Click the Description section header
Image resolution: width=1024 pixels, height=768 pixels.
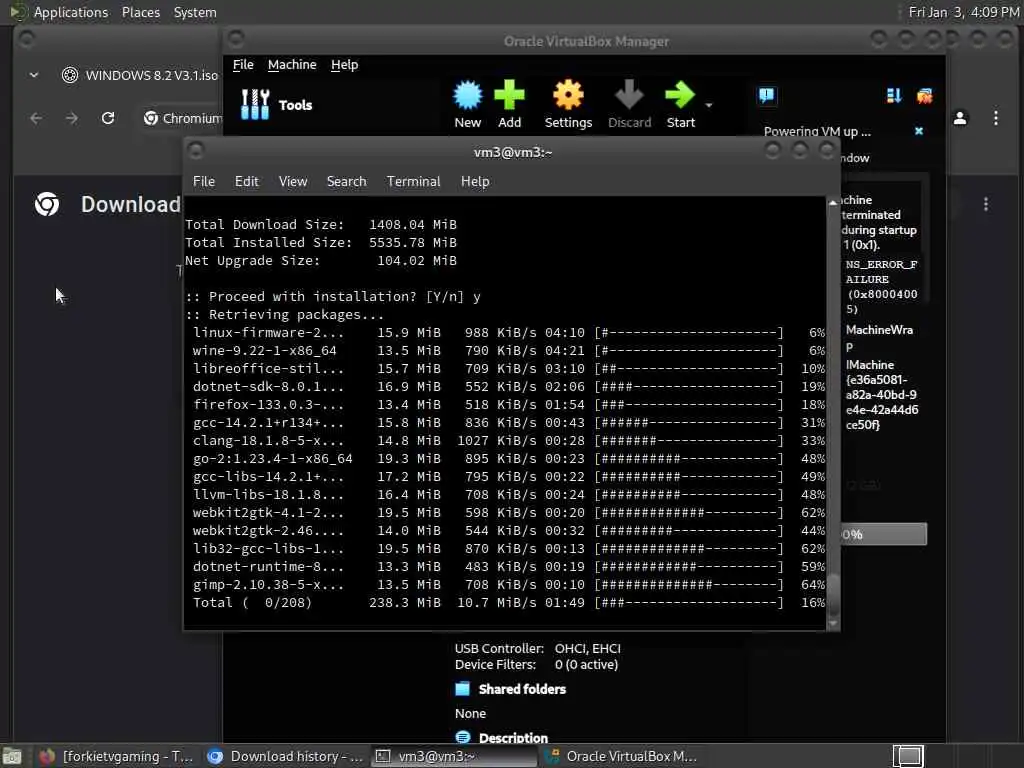coord(513,738)
